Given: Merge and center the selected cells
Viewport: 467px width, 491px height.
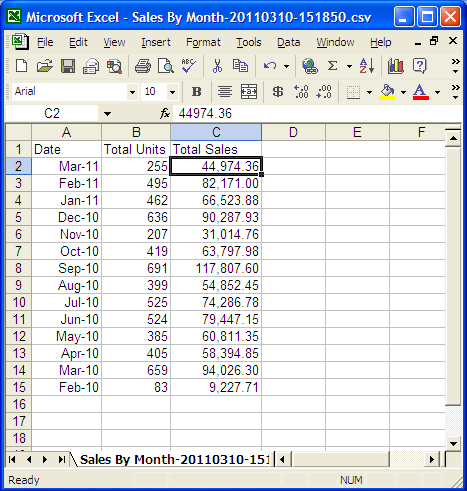Looking at the screenshot, I should [x=249, y=92].
